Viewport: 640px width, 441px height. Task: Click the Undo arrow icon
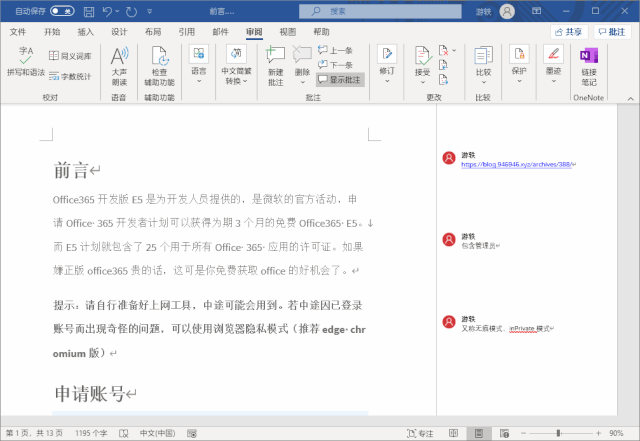(x=107, y=11)
